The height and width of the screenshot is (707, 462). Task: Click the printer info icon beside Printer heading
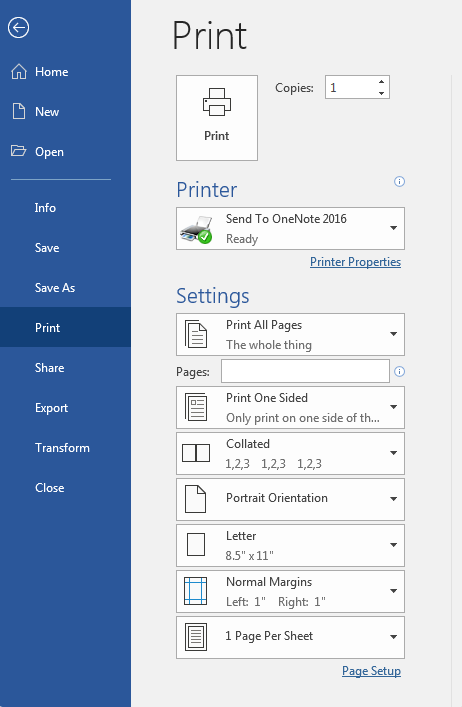pyautogui.click(x=399, y=181)
